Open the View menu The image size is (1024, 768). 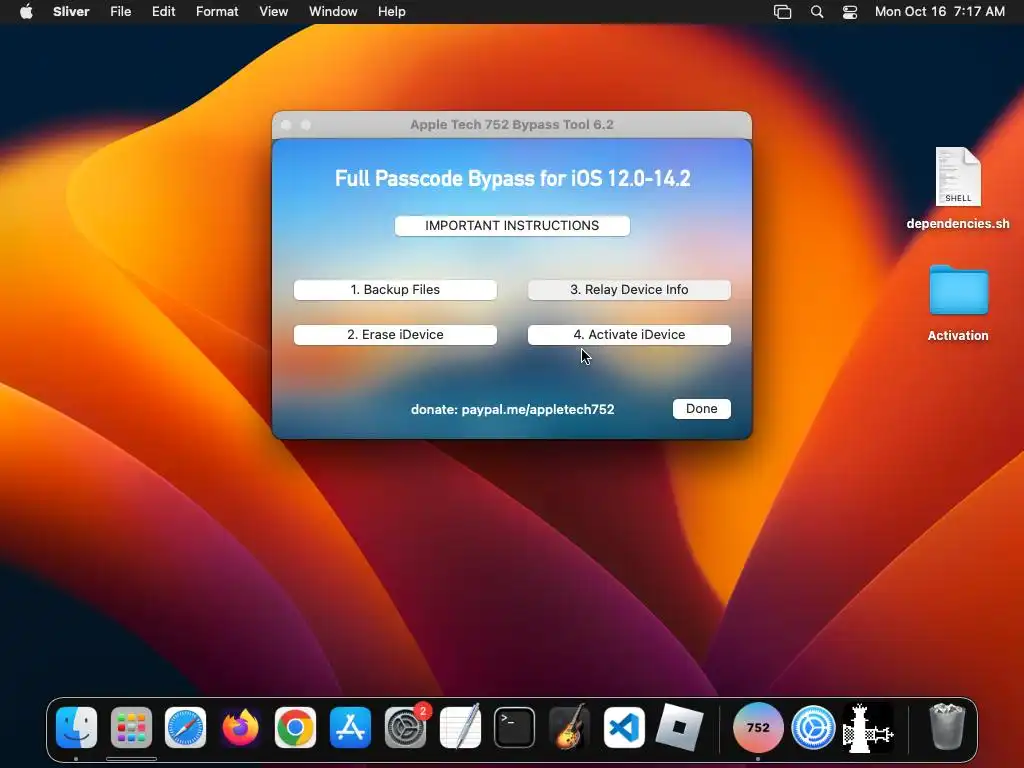pos(273,12)
